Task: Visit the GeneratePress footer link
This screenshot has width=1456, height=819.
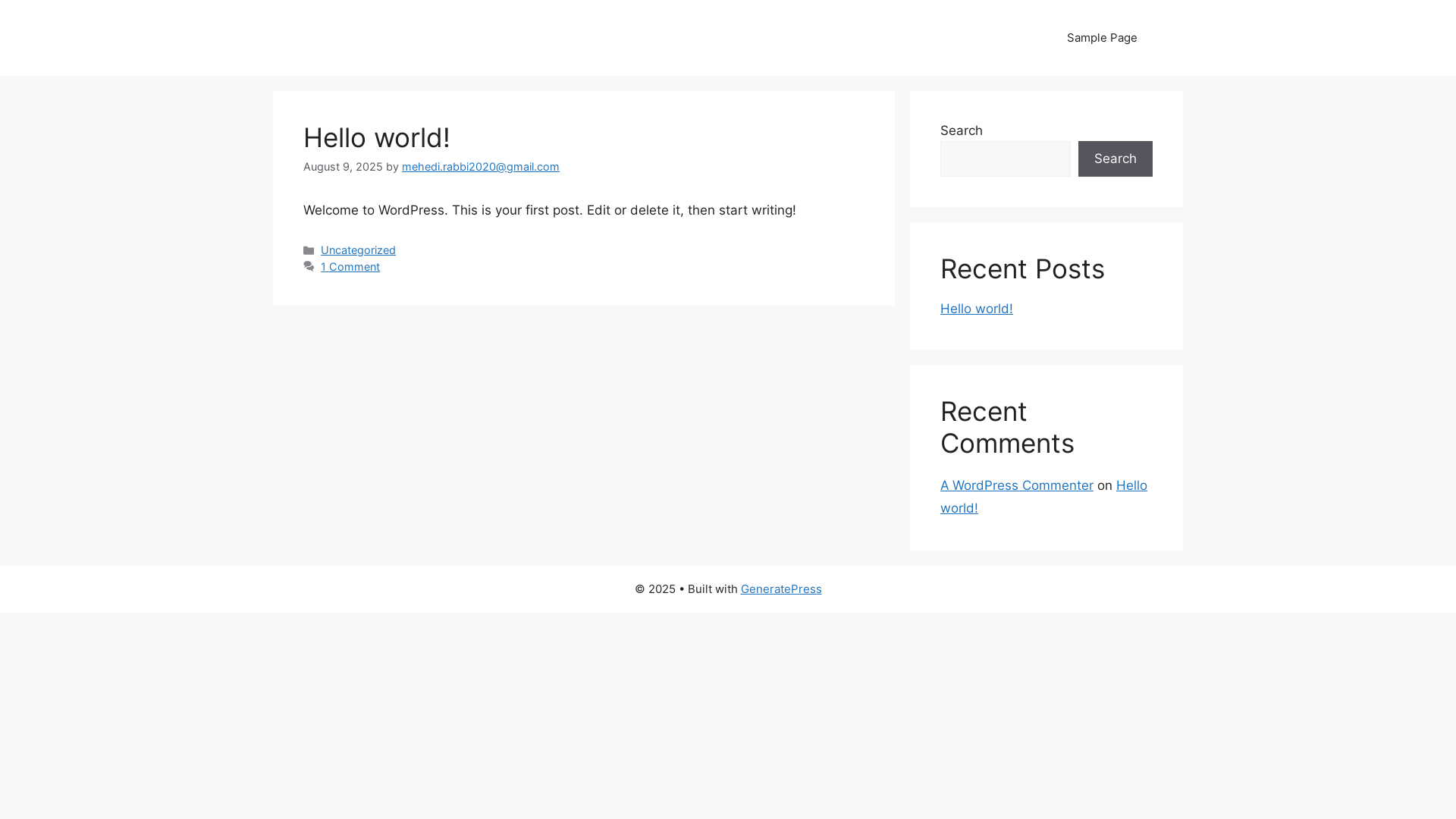Action: (x=780, y=589)
